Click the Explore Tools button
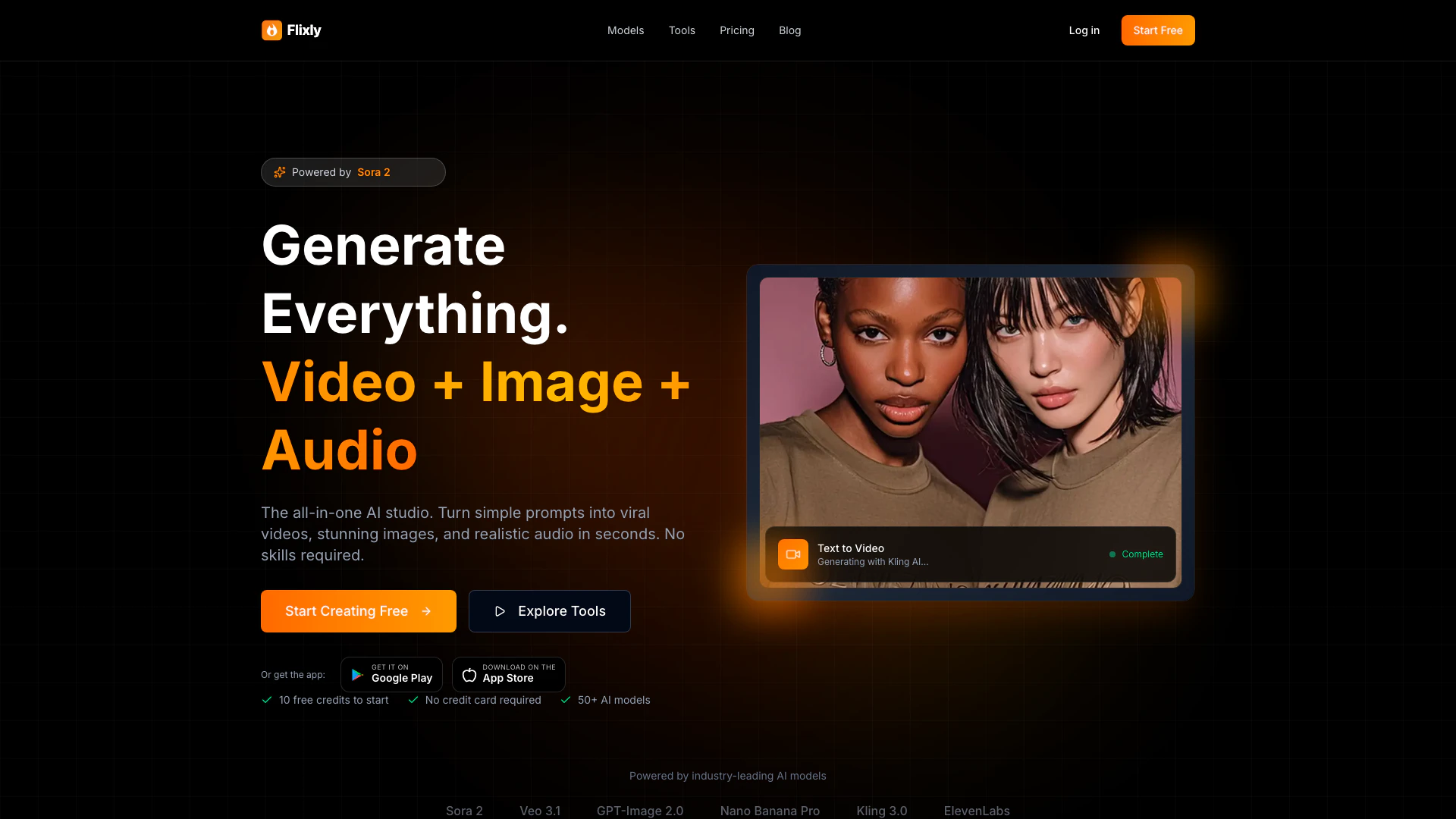The height and width of the screenshot is (819, 1456). tap(550, 611)
